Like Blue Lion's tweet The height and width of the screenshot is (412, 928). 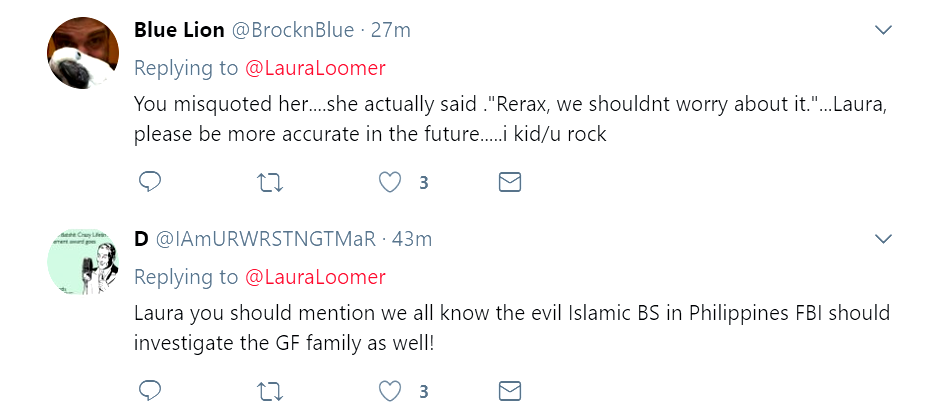[391, 182]
